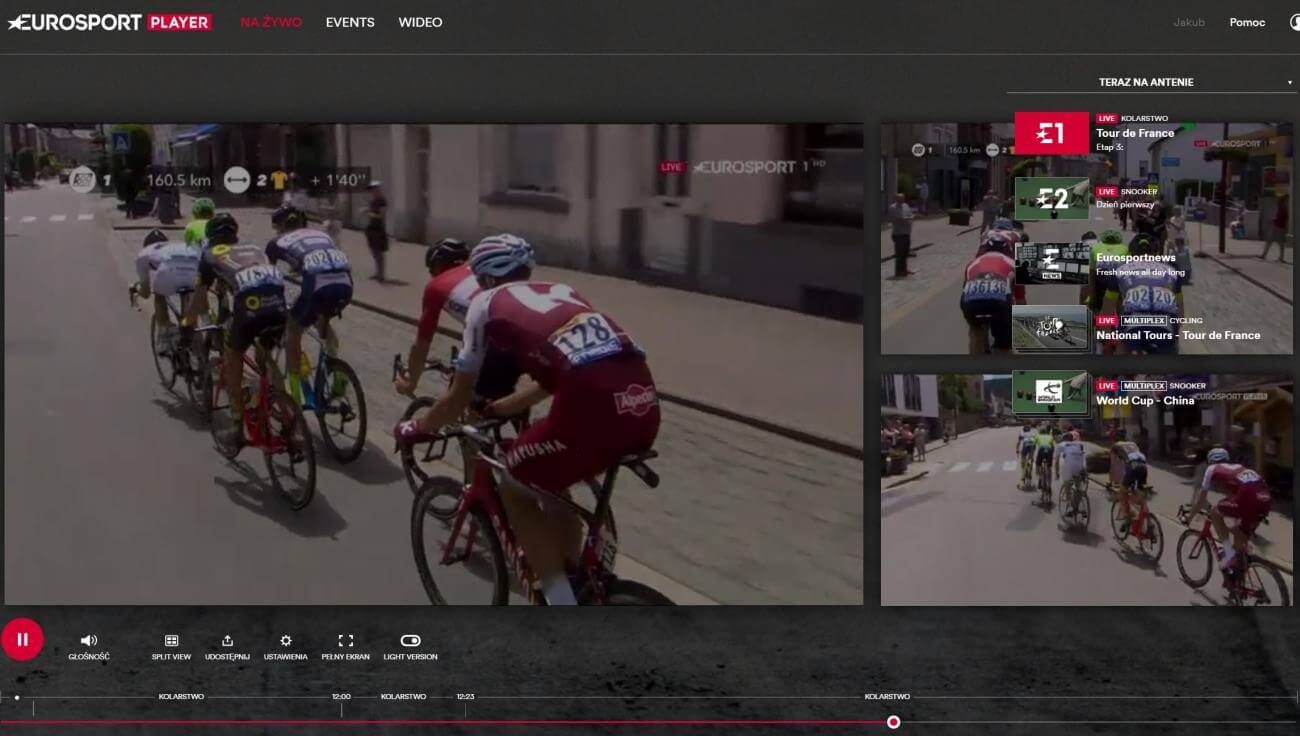
Task: Click the main cycling video player
Action: click(434, 364)
